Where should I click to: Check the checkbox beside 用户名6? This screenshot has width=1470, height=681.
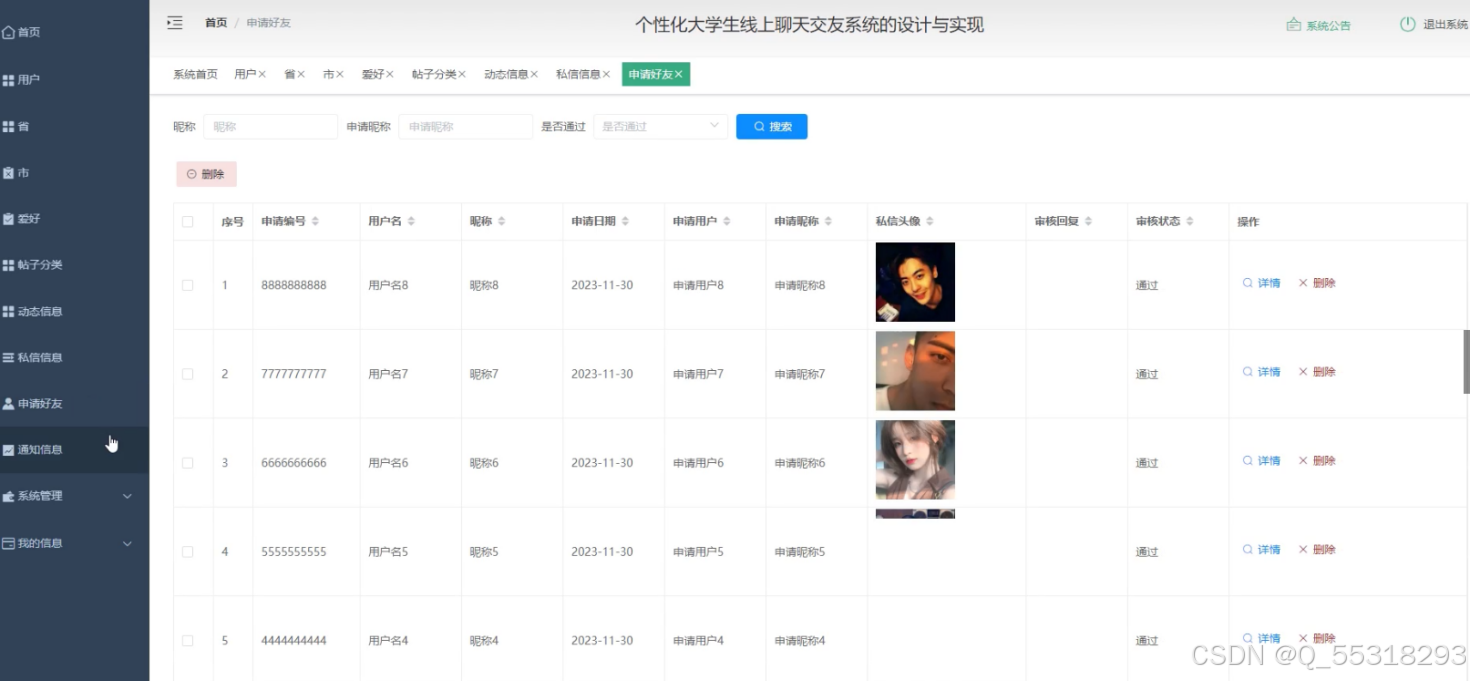190,462
